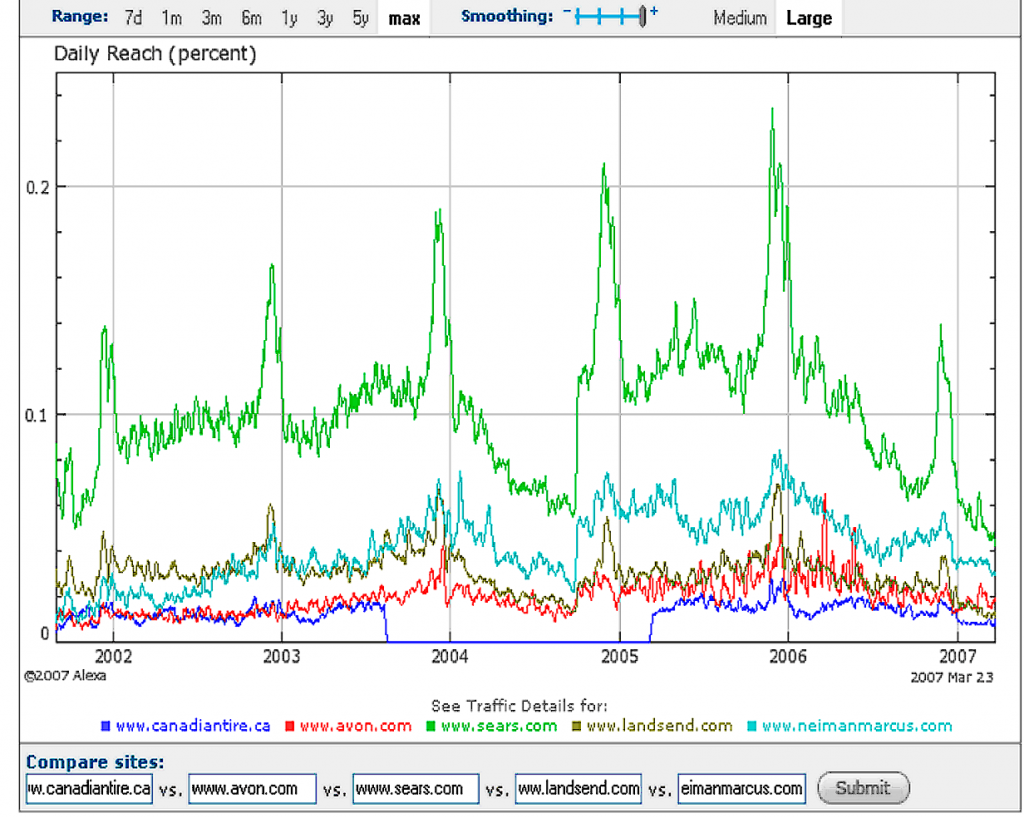Choose the 1y range
The height and width of the screenshot is (818, 1024).
click(x=289, y=17)
